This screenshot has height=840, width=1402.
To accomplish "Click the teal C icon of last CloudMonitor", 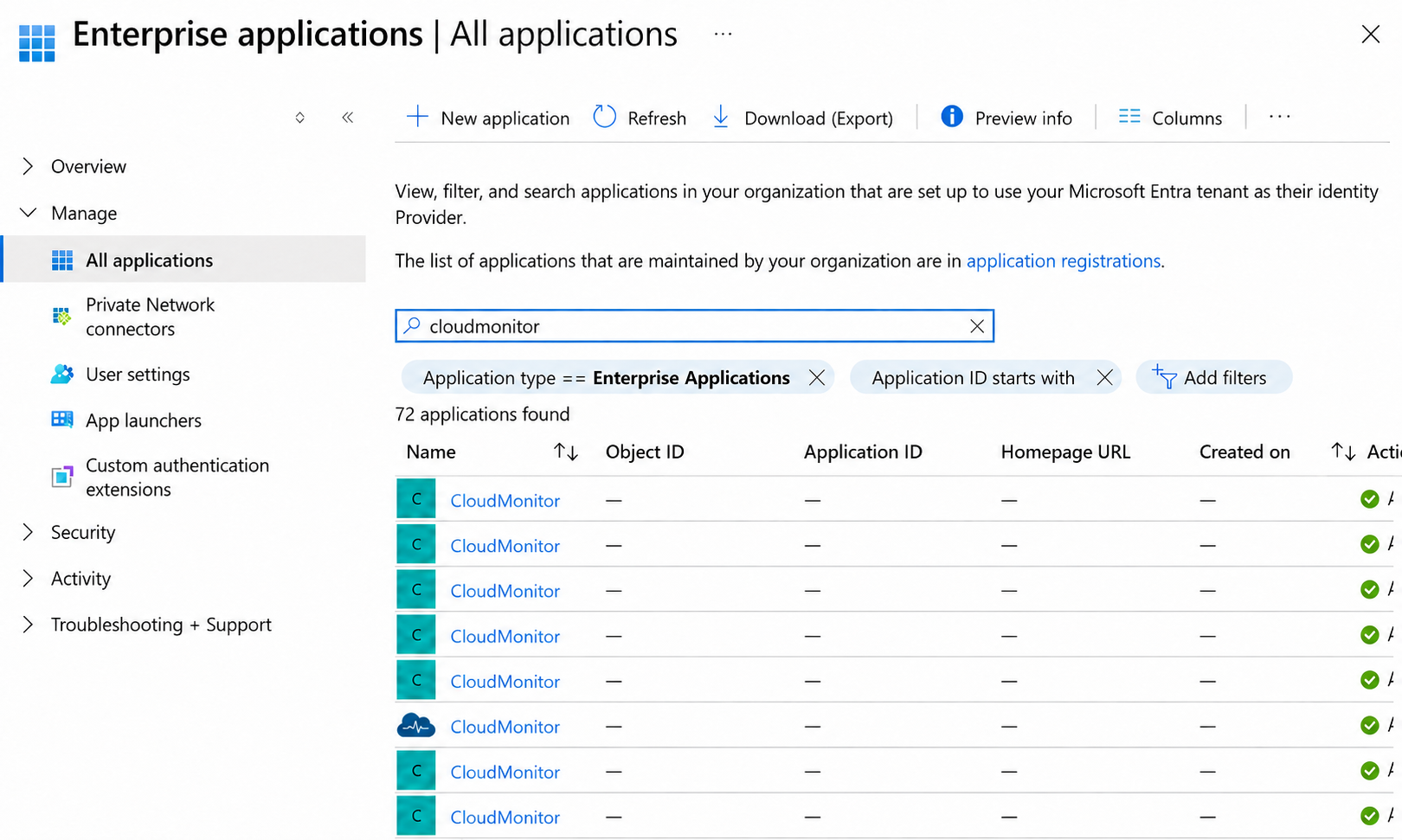I will pyautogui.click(x=416, y=816).
